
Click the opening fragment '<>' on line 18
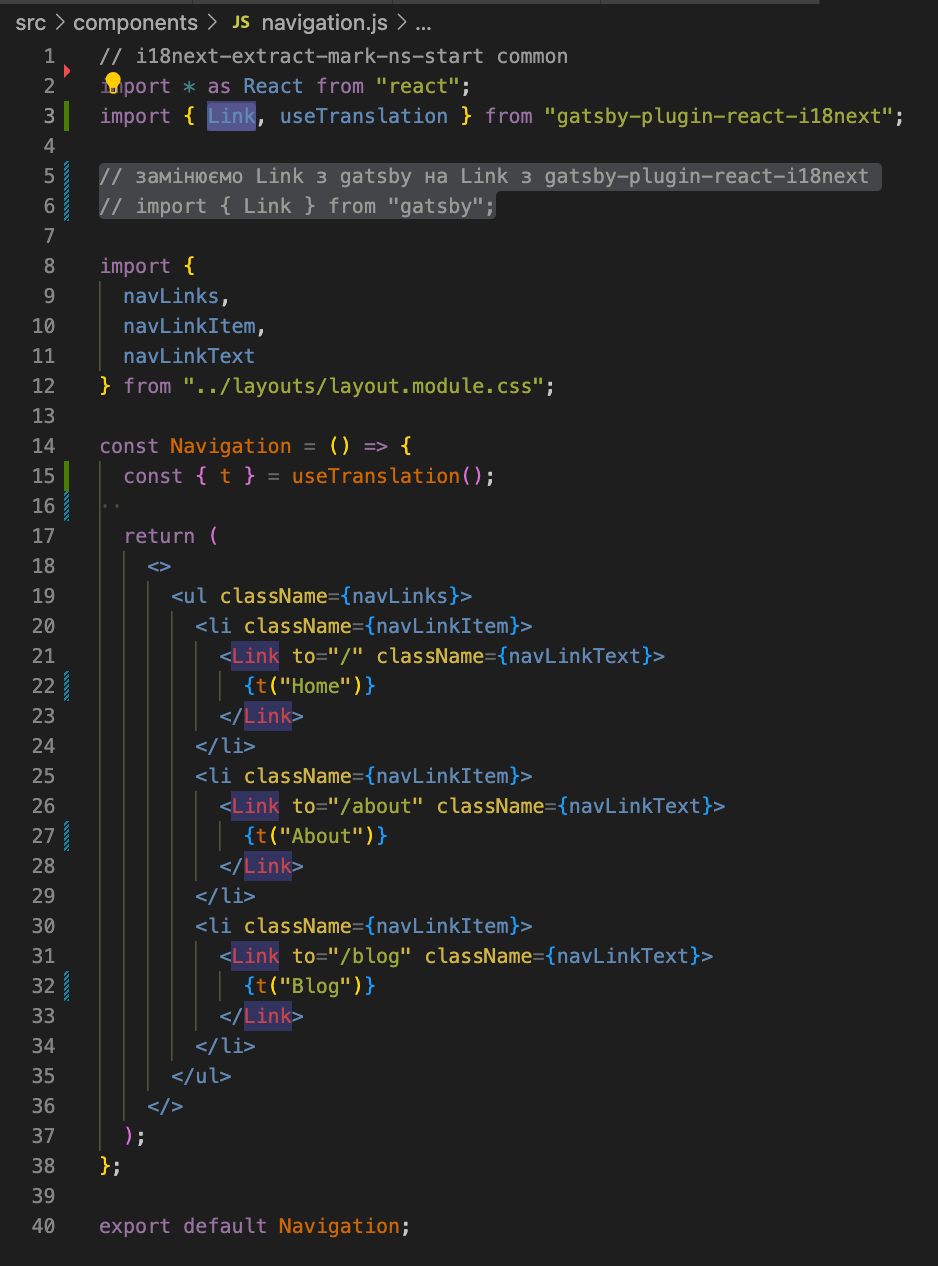[x=160, y=566]
